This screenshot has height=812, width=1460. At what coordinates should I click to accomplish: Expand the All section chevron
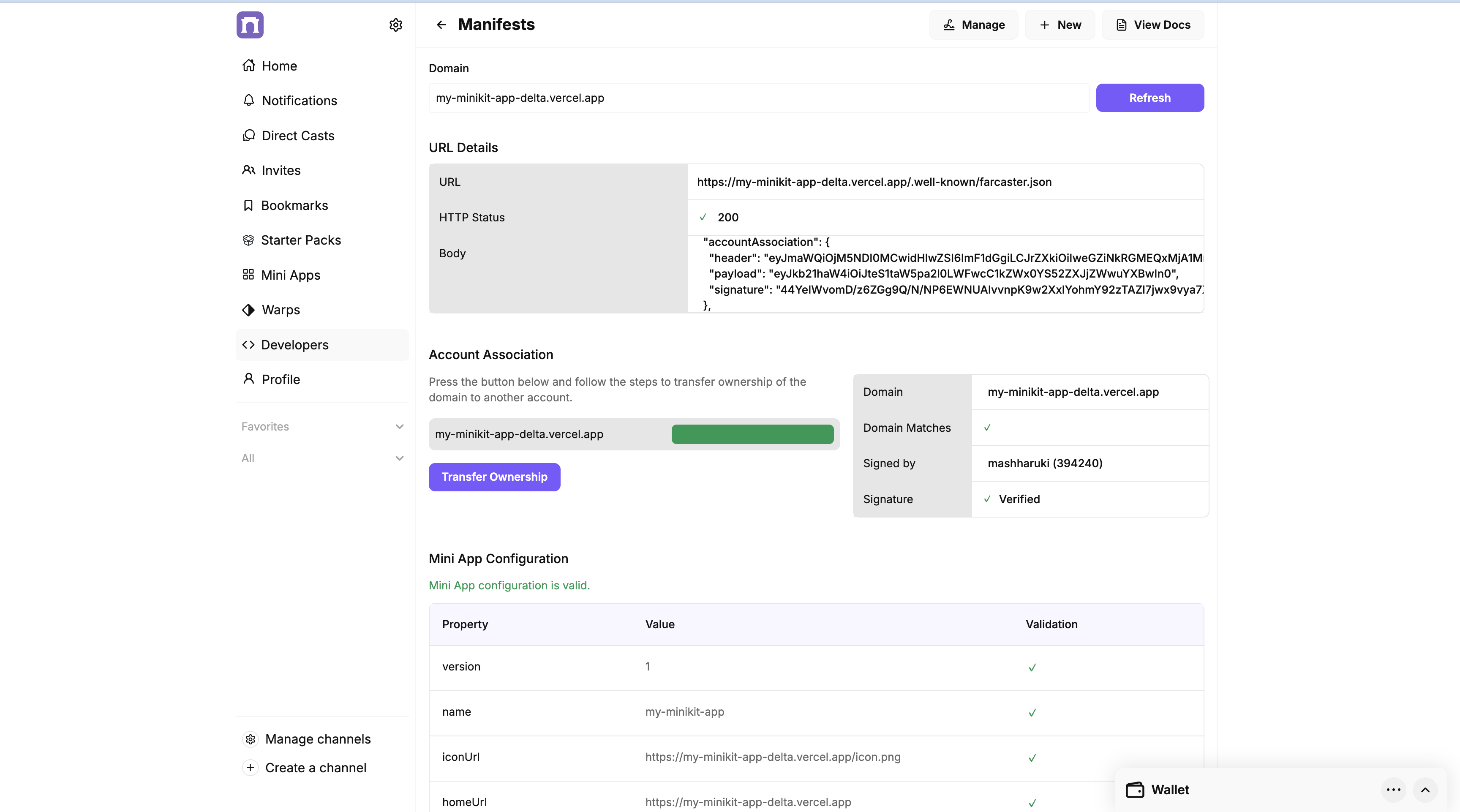[400, 458]
